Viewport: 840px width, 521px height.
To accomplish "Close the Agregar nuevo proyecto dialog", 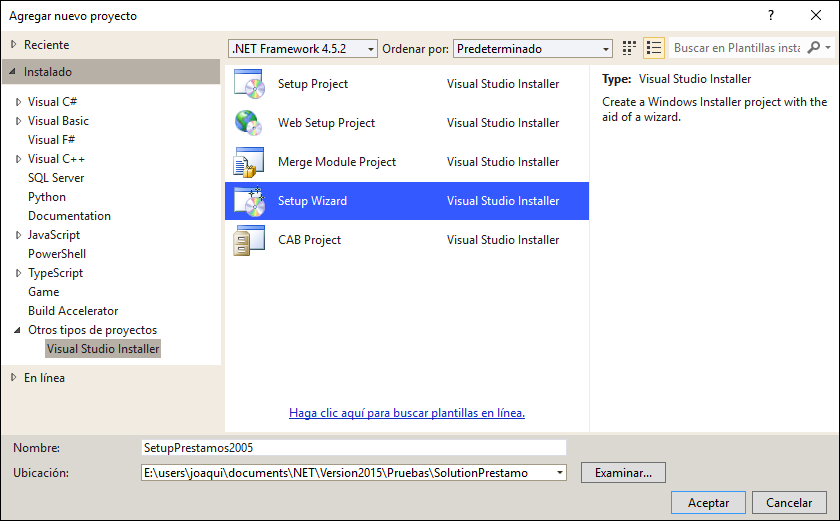I will (815, 16).
